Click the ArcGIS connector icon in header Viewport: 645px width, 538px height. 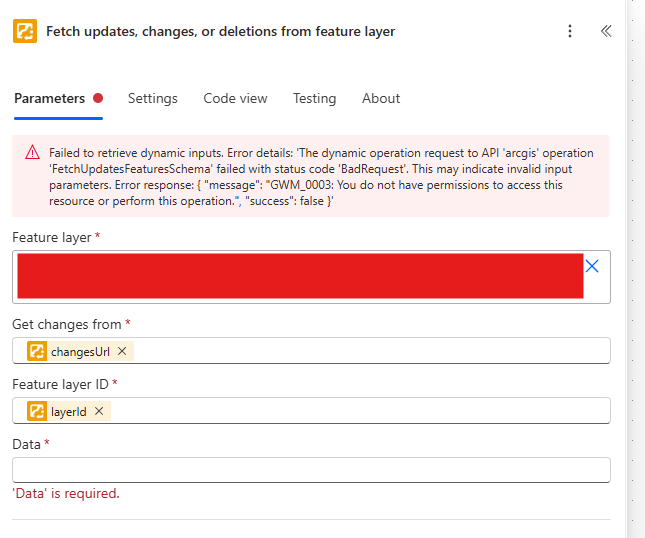pyautogui.click(x=25, y=31)
